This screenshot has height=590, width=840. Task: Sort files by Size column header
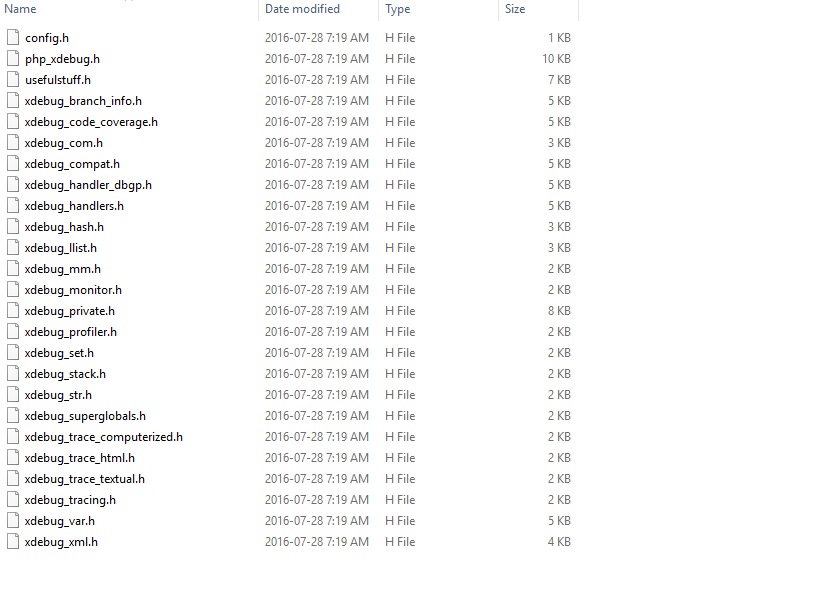pyautogui.click(x=515, y=9)
